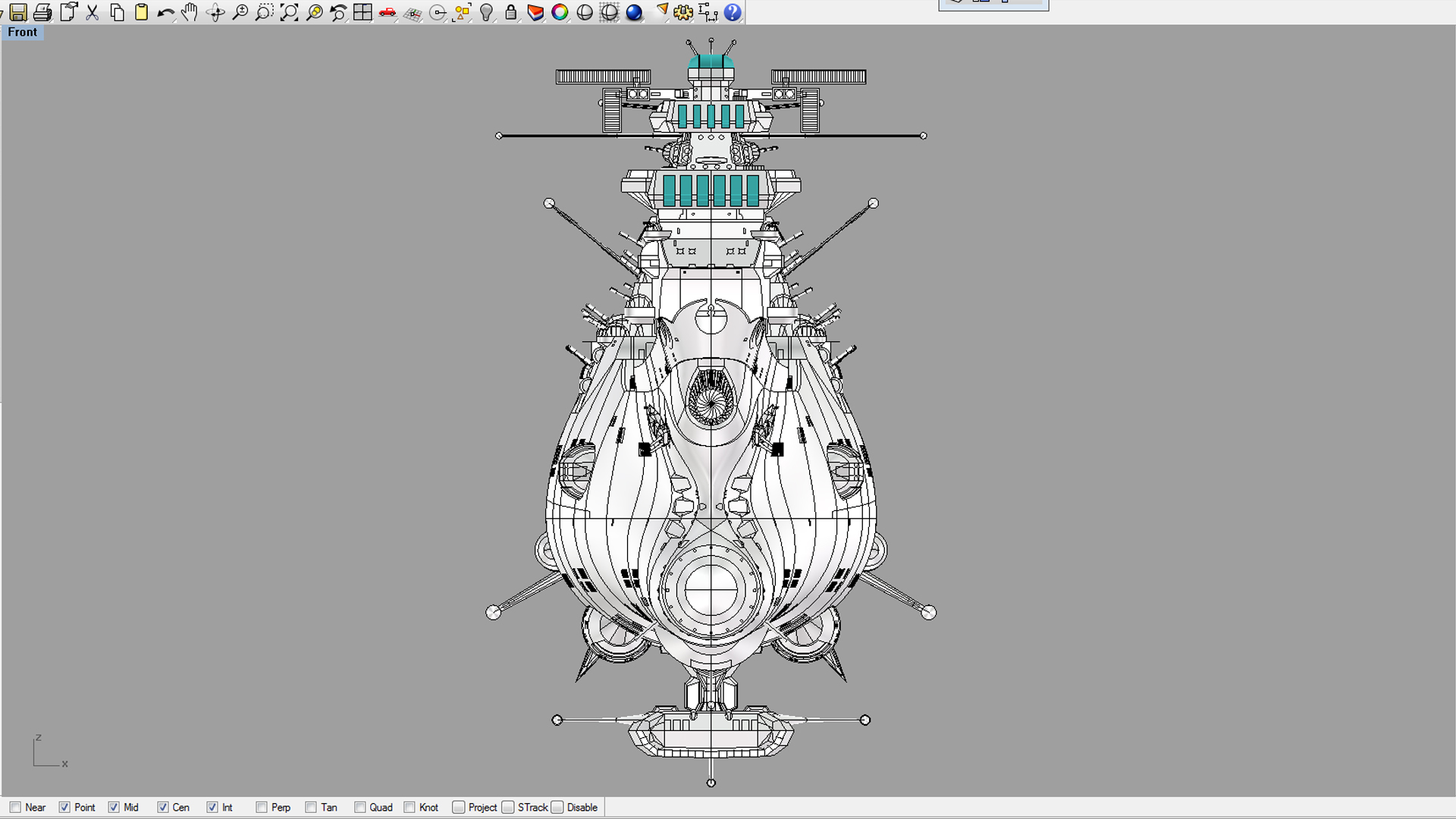Select the Pan hand tool

coord(190,12)
